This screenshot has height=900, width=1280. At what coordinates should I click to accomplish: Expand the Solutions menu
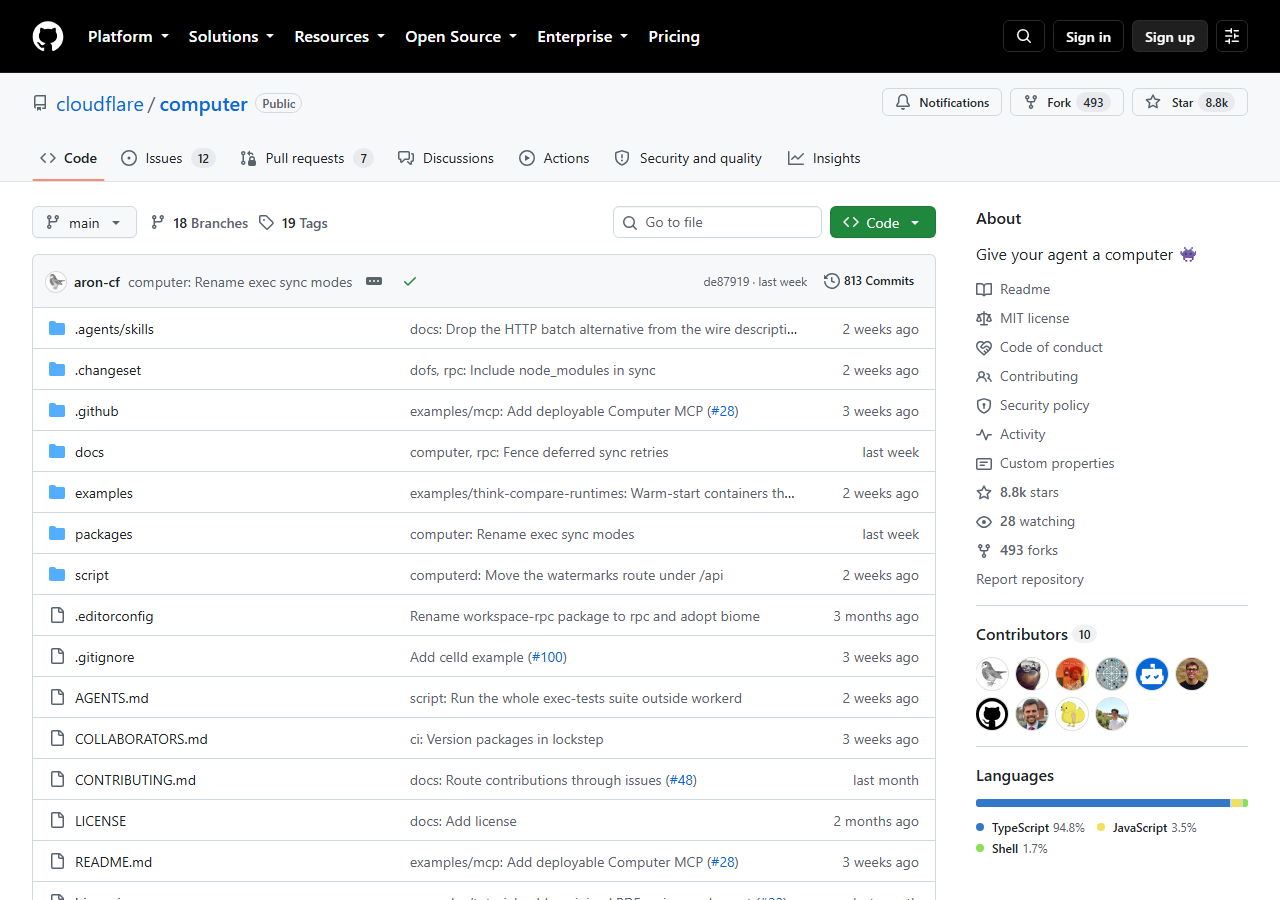231,36
